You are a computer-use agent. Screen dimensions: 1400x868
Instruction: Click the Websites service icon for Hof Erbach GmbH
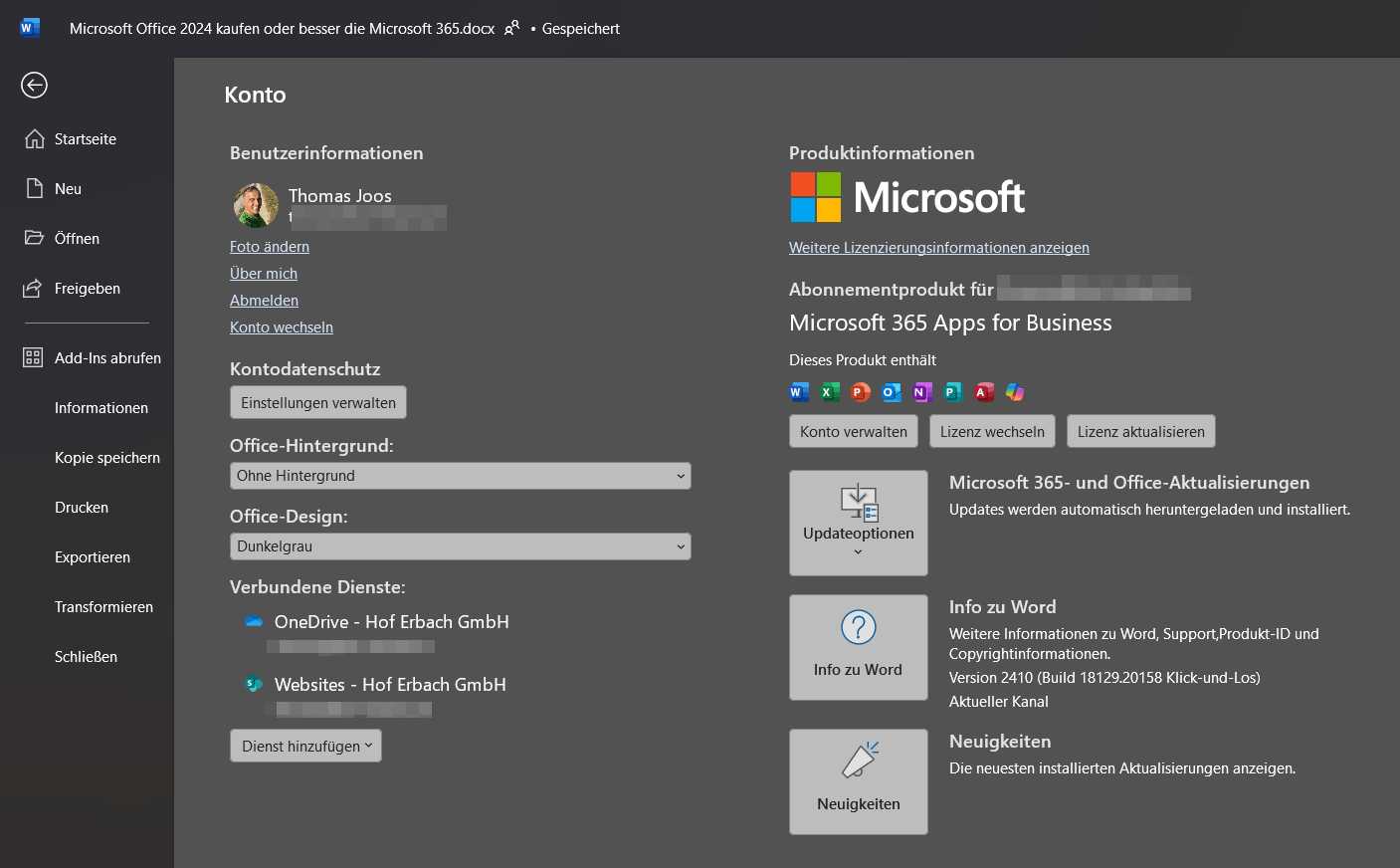point(254,684)
